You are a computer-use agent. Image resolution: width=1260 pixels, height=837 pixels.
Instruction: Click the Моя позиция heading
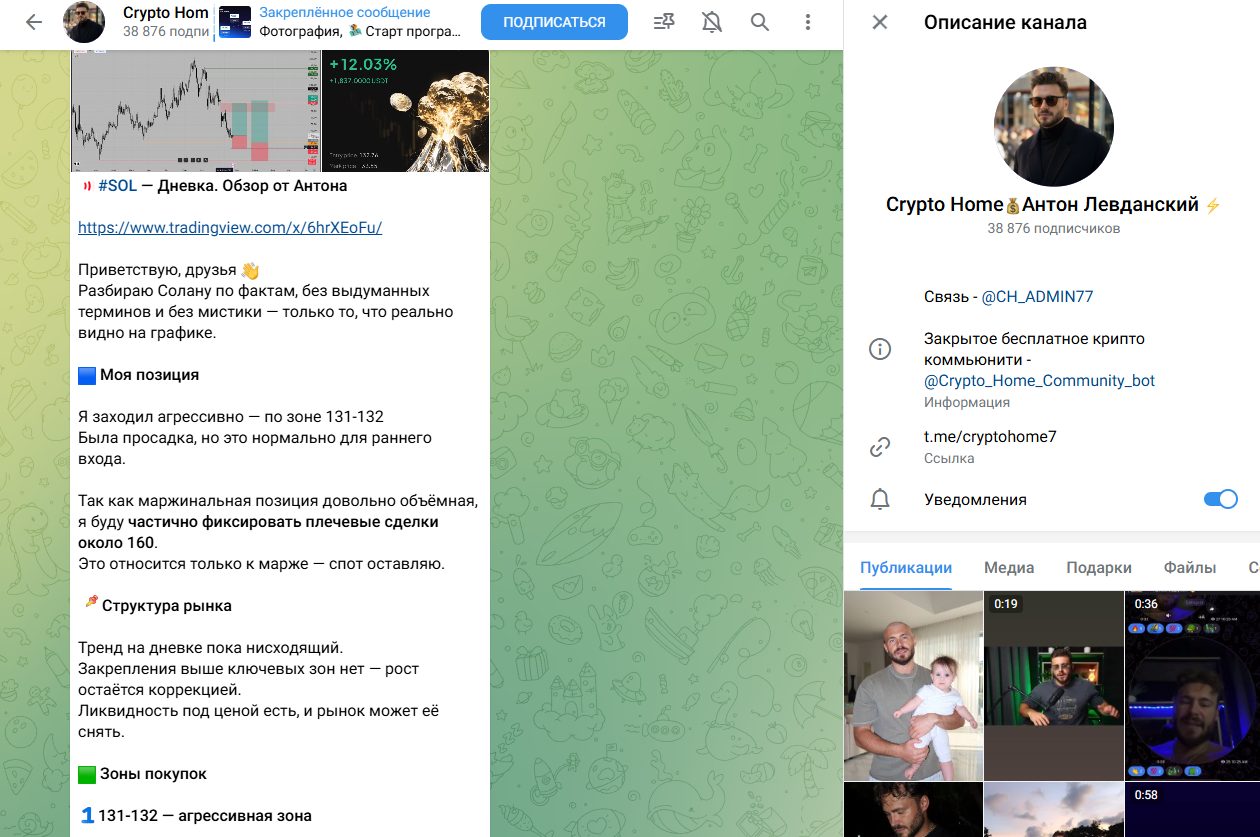pos(149,375)
